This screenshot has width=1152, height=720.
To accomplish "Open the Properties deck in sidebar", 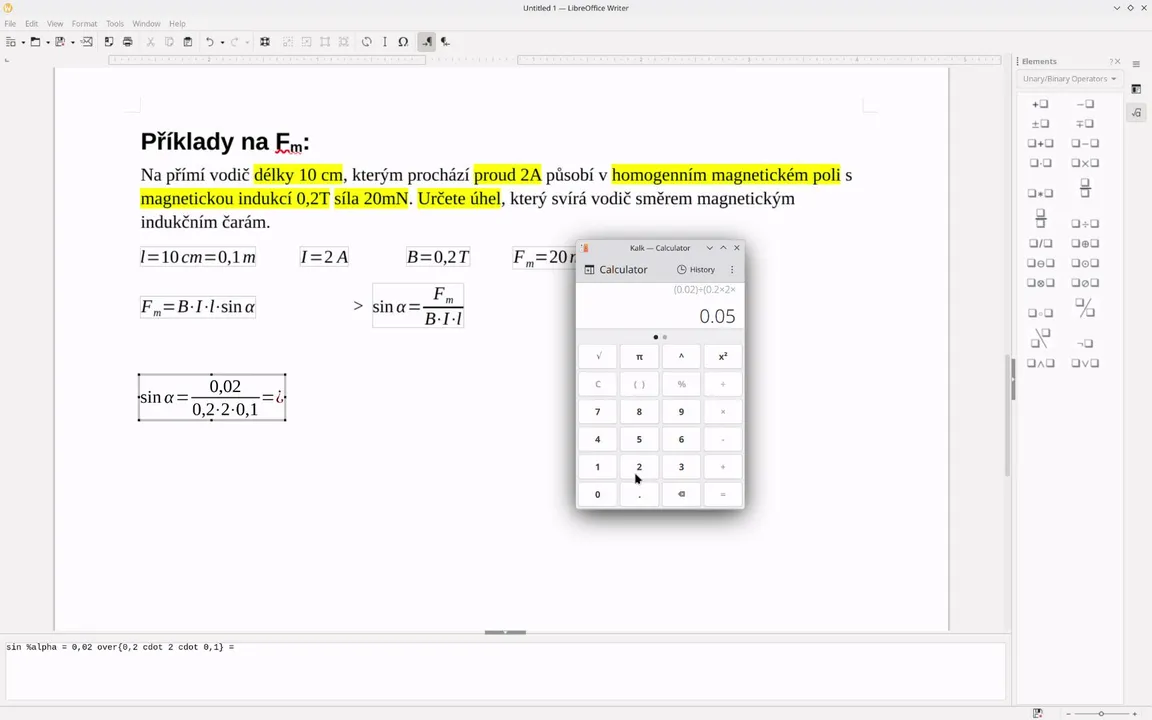I will [x=1136, y=89].
